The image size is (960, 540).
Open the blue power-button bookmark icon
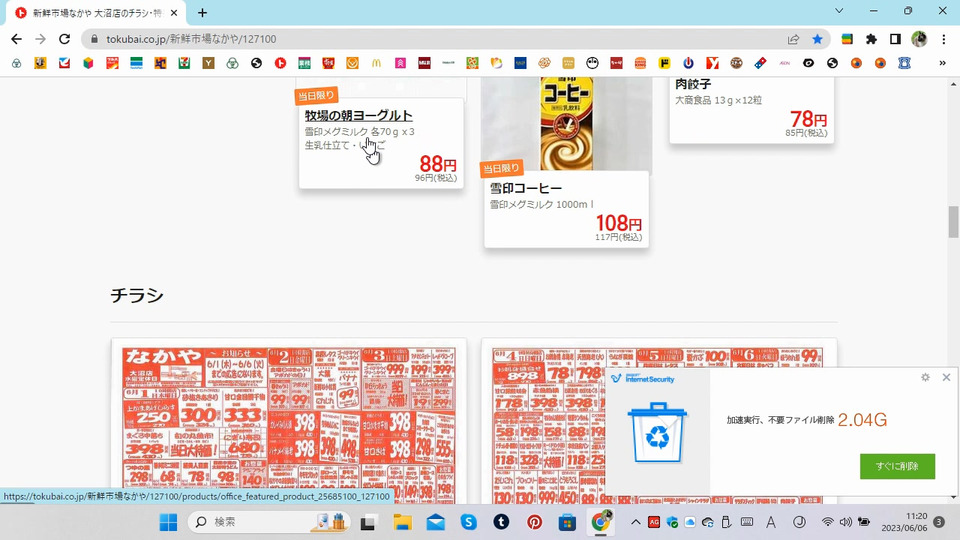688,63
